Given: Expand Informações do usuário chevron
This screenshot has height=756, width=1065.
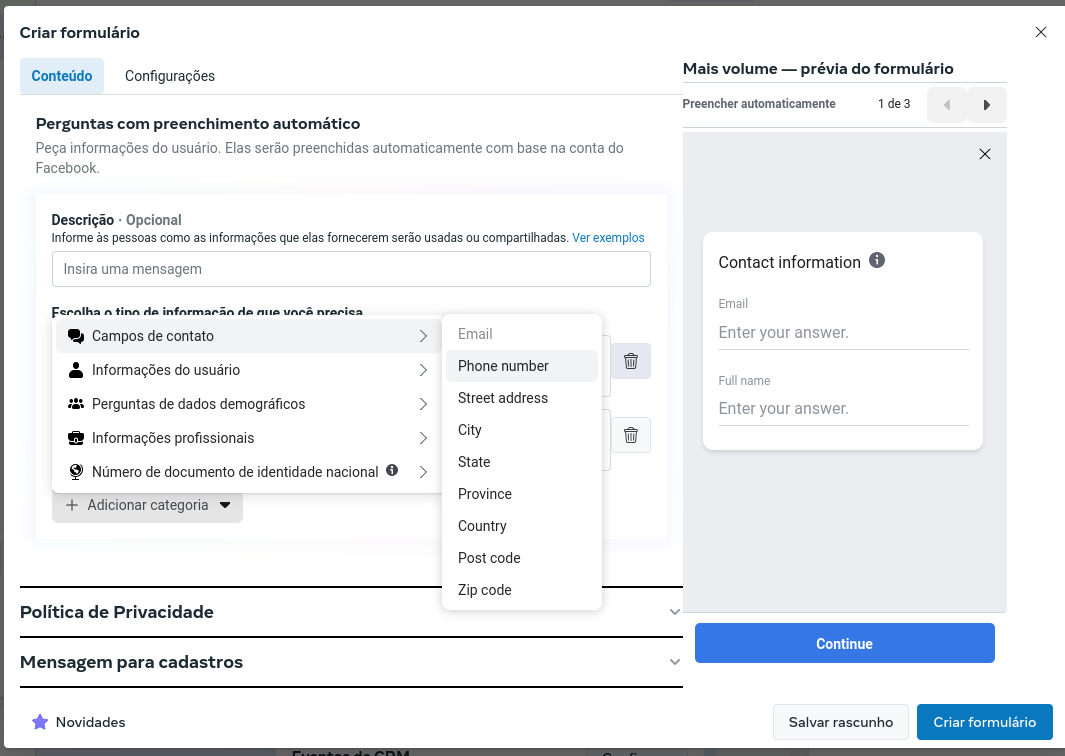Looking at the screenshot, I should pos(423,370).
